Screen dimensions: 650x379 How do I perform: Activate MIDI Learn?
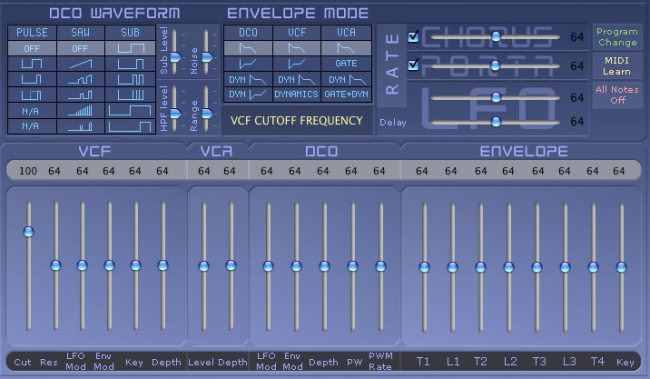pyautogui.click(x=617, y=66)
